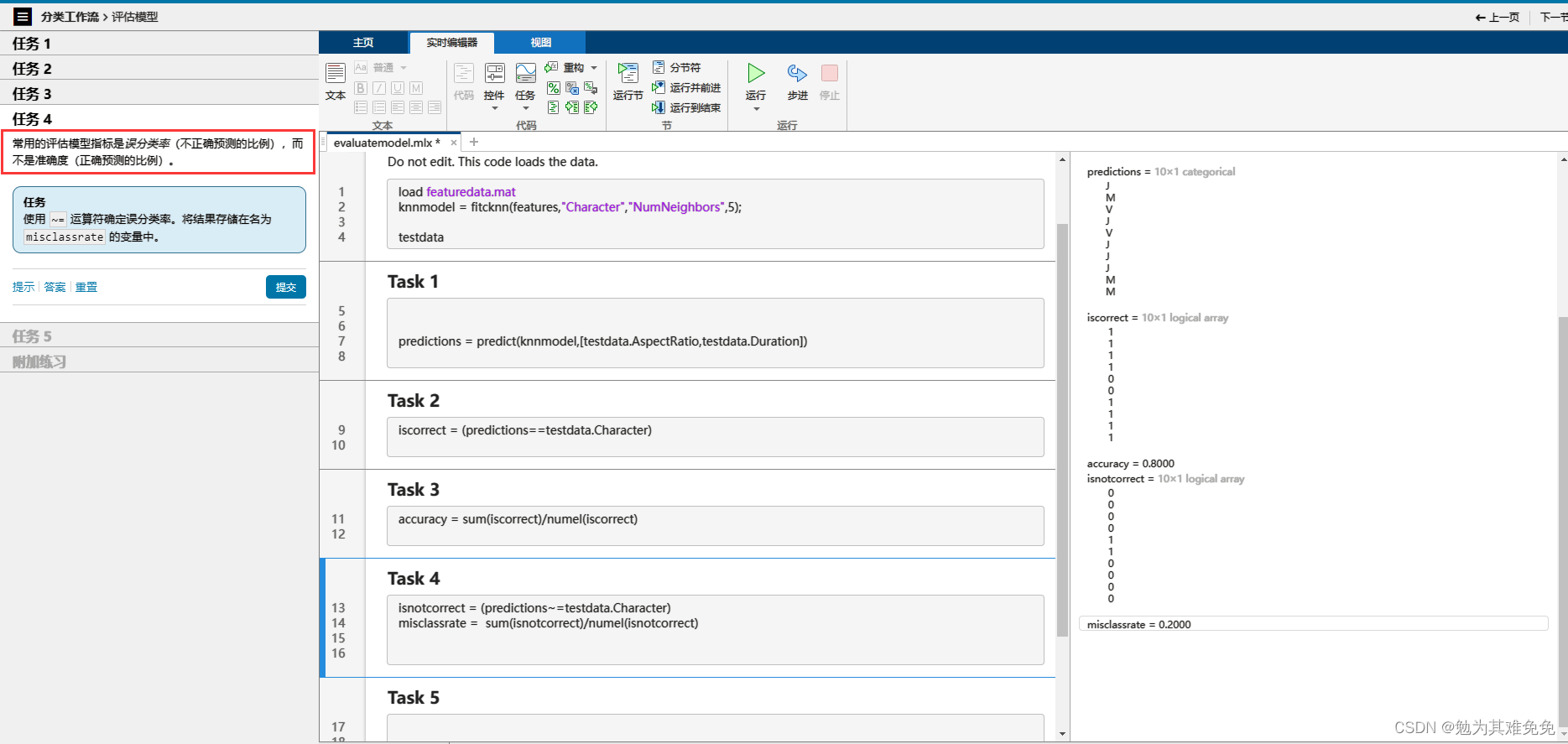Toggle right text alignment

pos(435,107)
